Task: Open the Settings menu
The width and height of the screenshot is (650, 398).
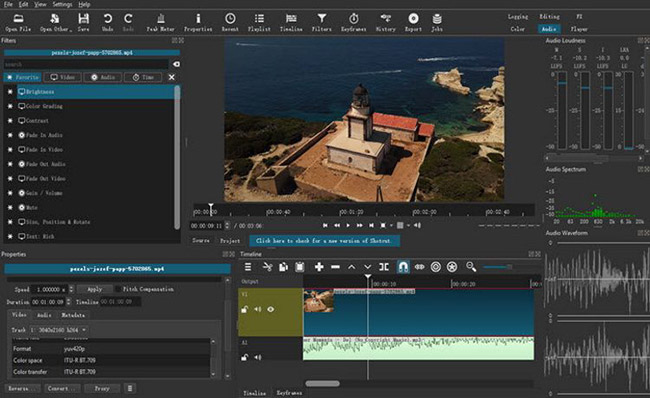Action: 62,4
